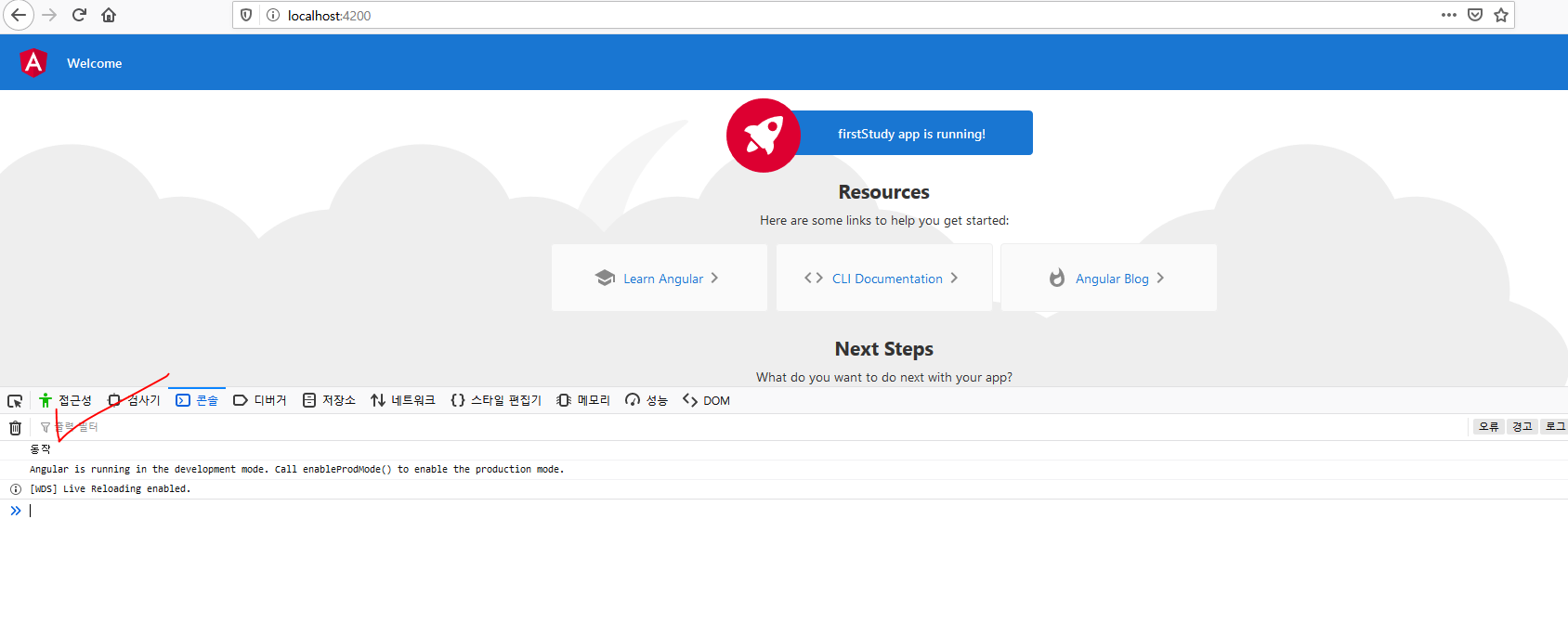Click the graduation cap icon on Learn Angular
This screenshot has height=636, width=1568.
point(605,278)
